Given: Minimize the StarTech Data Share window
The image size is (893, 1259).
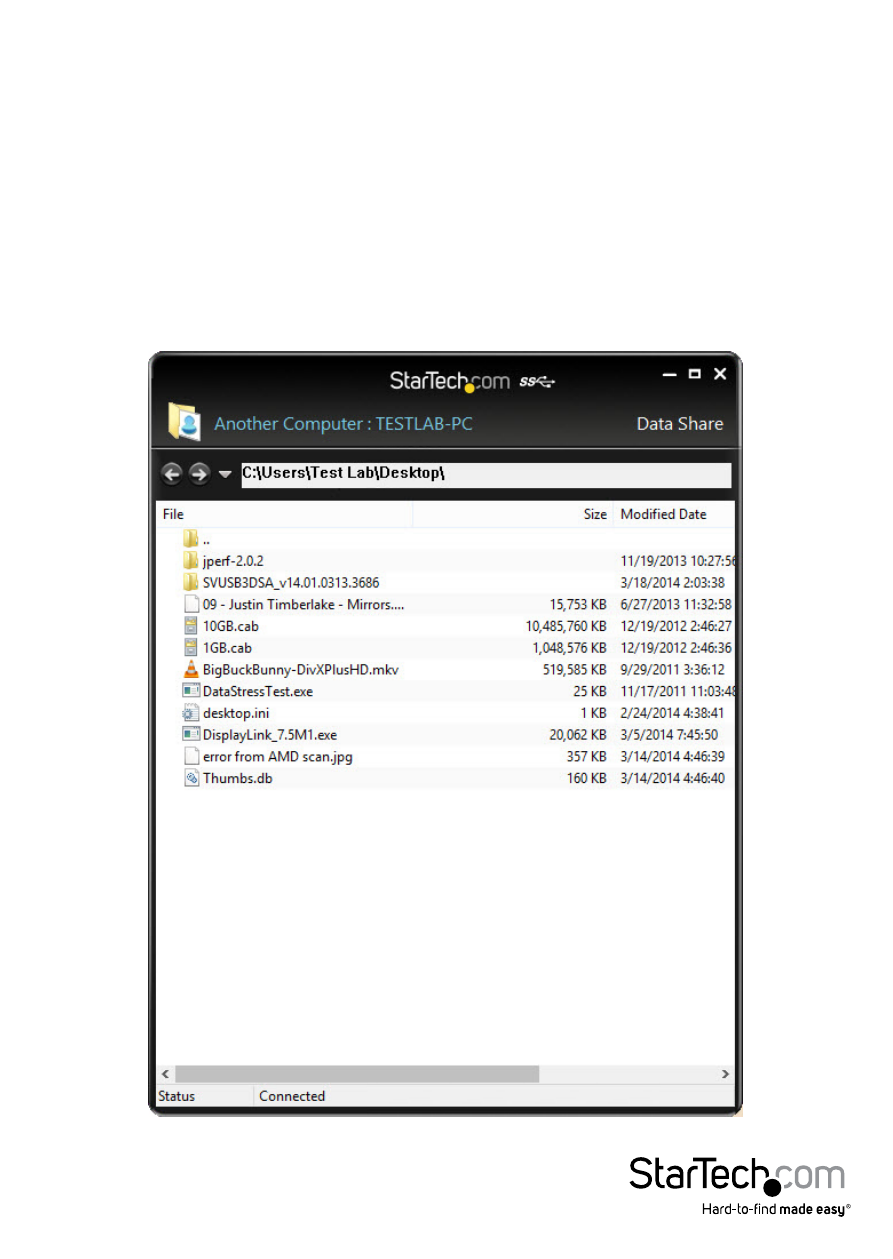Looking at the screenshot, I should coord(670,375).
